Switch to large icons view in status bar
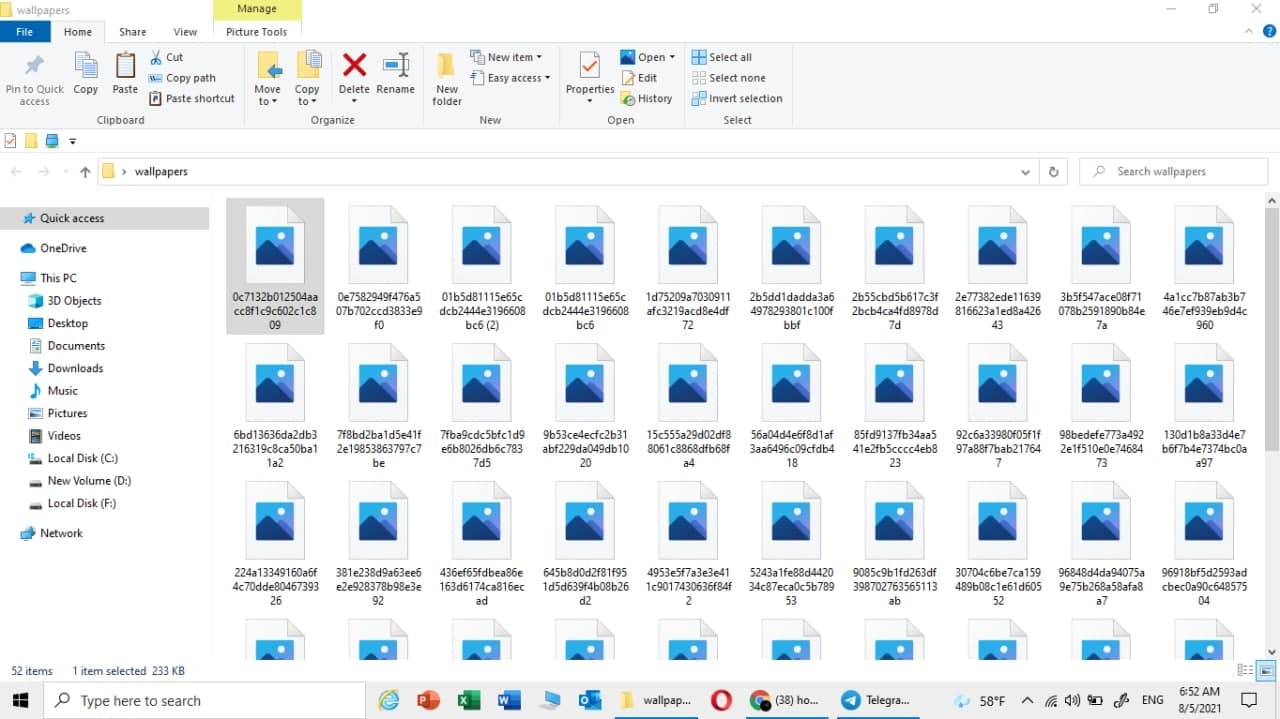Viewport: 1280px width, 719px height. coord(1266,671)
